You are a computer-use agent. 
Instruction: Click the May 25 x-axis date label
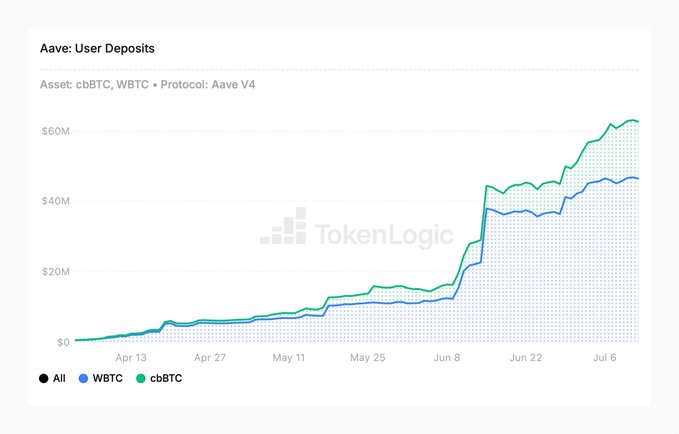[368, 358]
